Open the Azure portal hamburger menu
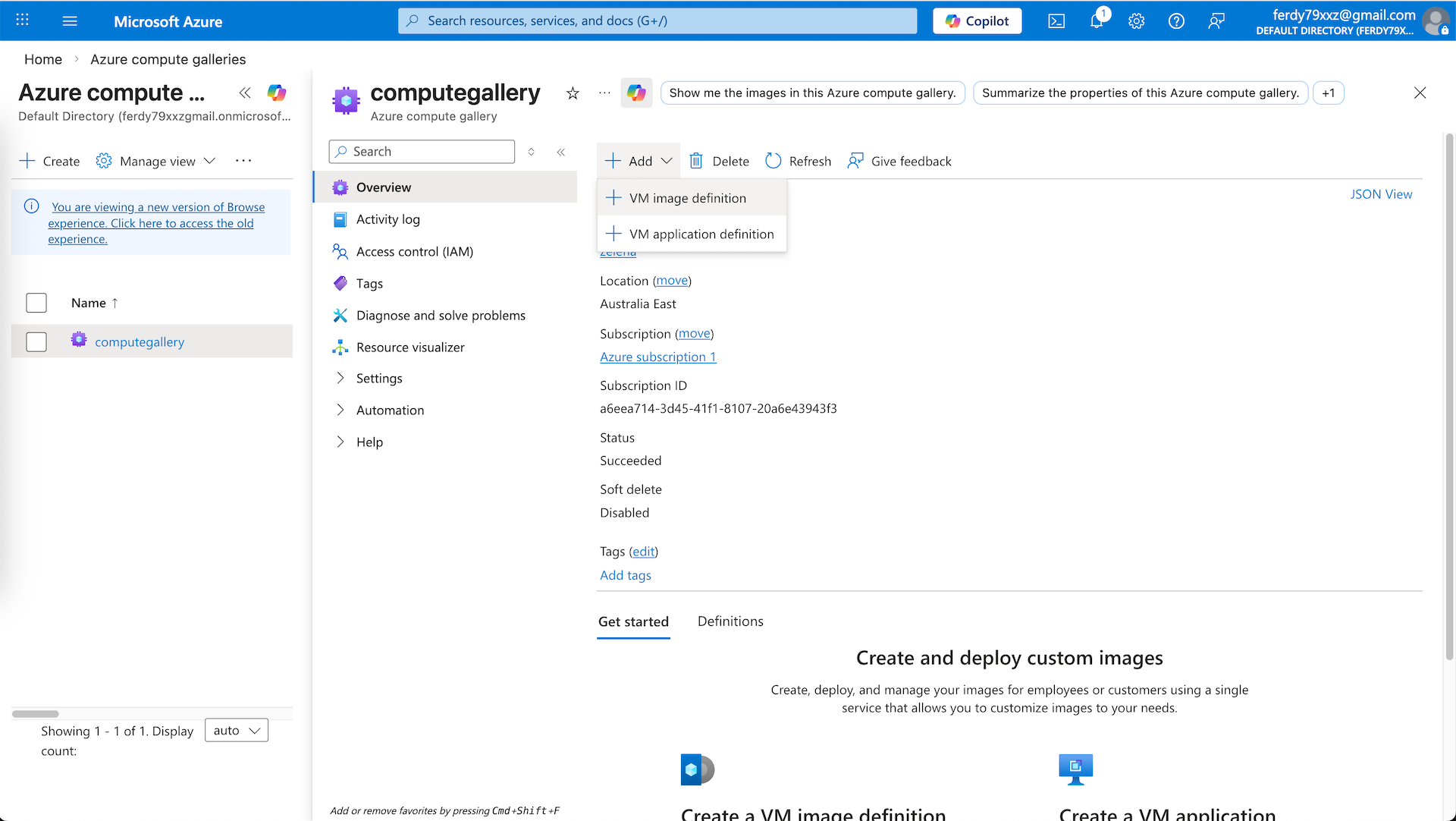 tap(70, 21)
